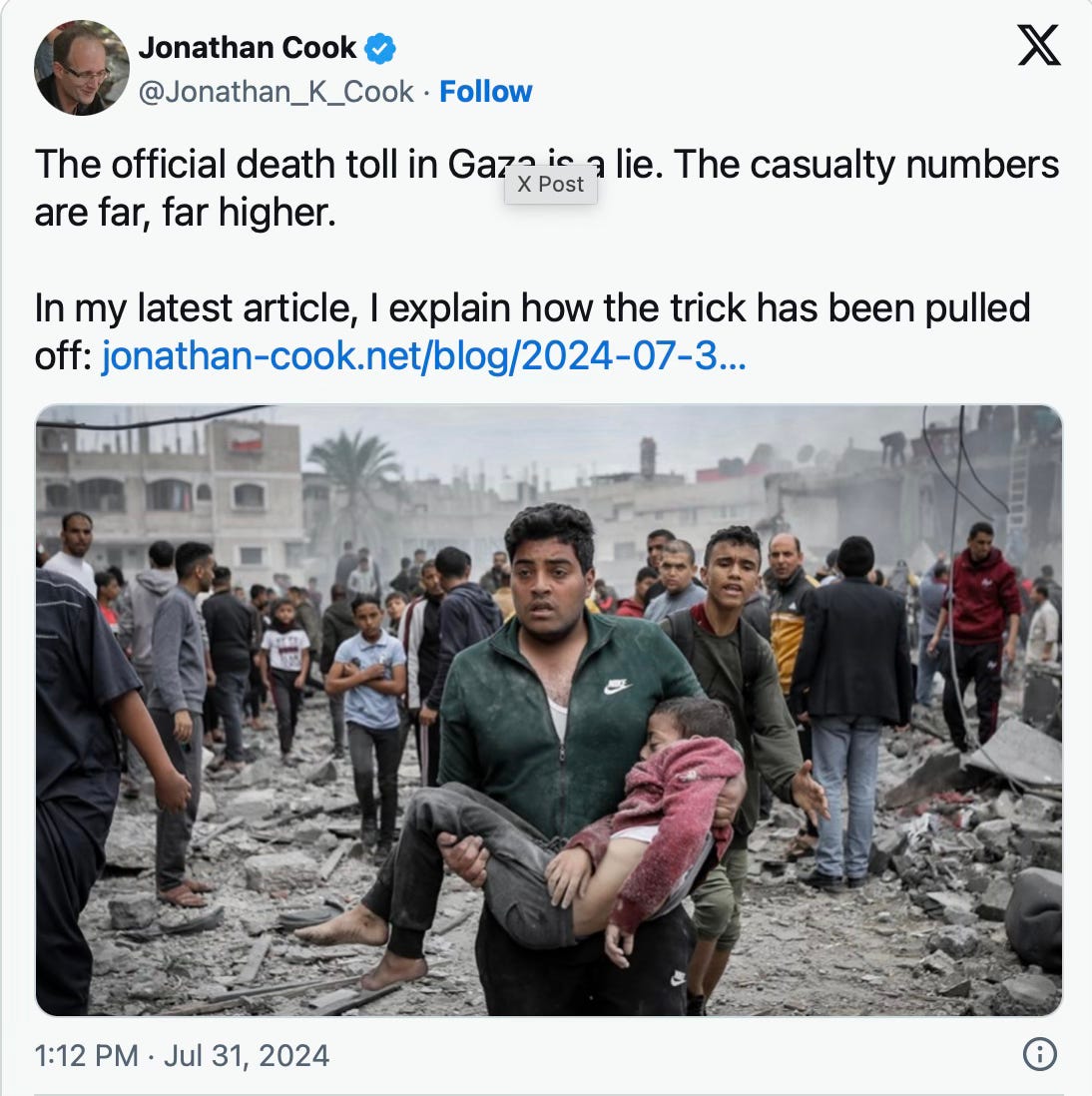Click the sentence 'are far, far higher.'
Image resolution: width=1092 pixels, height=1096 pixels.
pyautogui.click(x=186, y=213)
